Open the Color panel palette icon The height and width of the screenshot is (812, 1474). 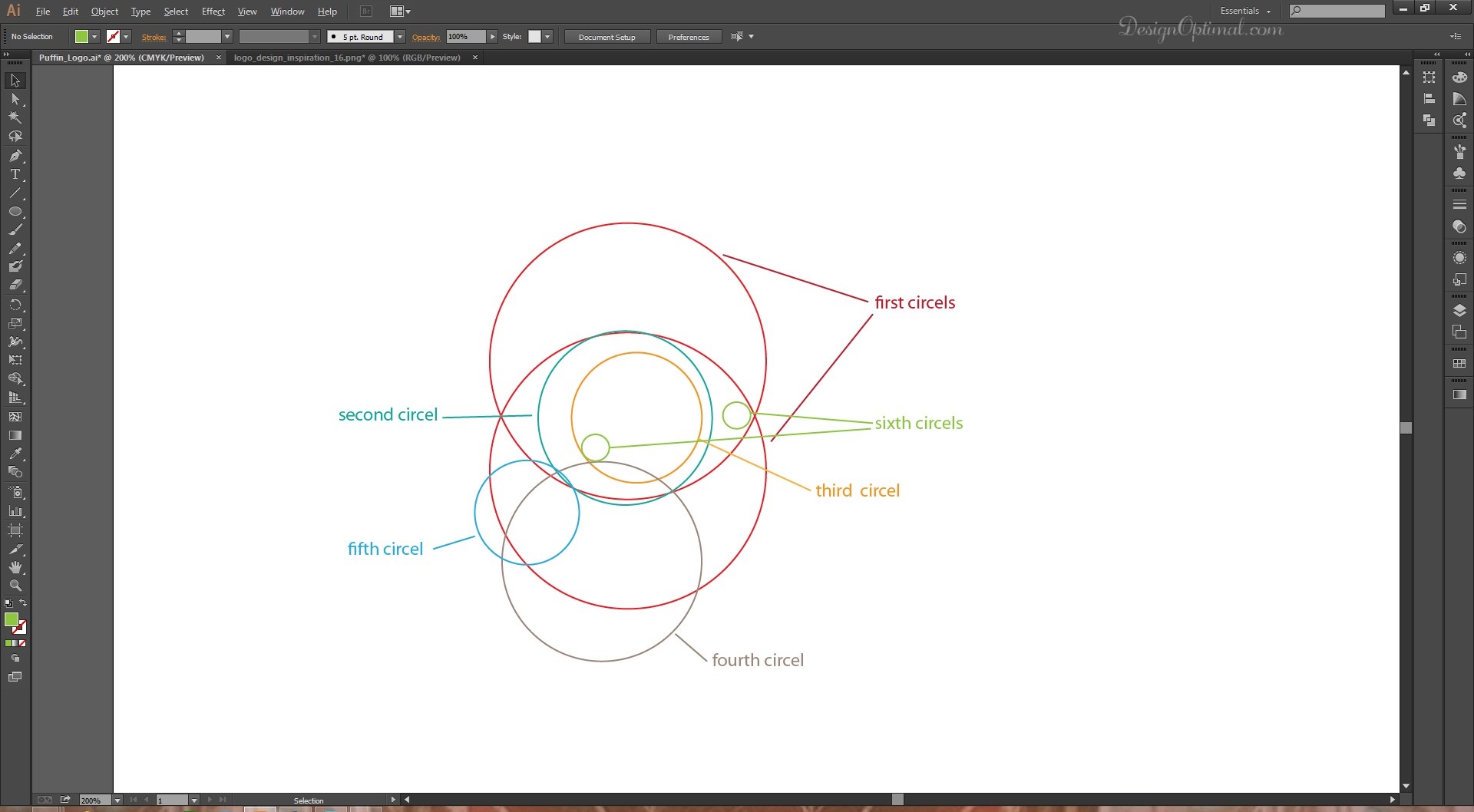point(1459,78)
